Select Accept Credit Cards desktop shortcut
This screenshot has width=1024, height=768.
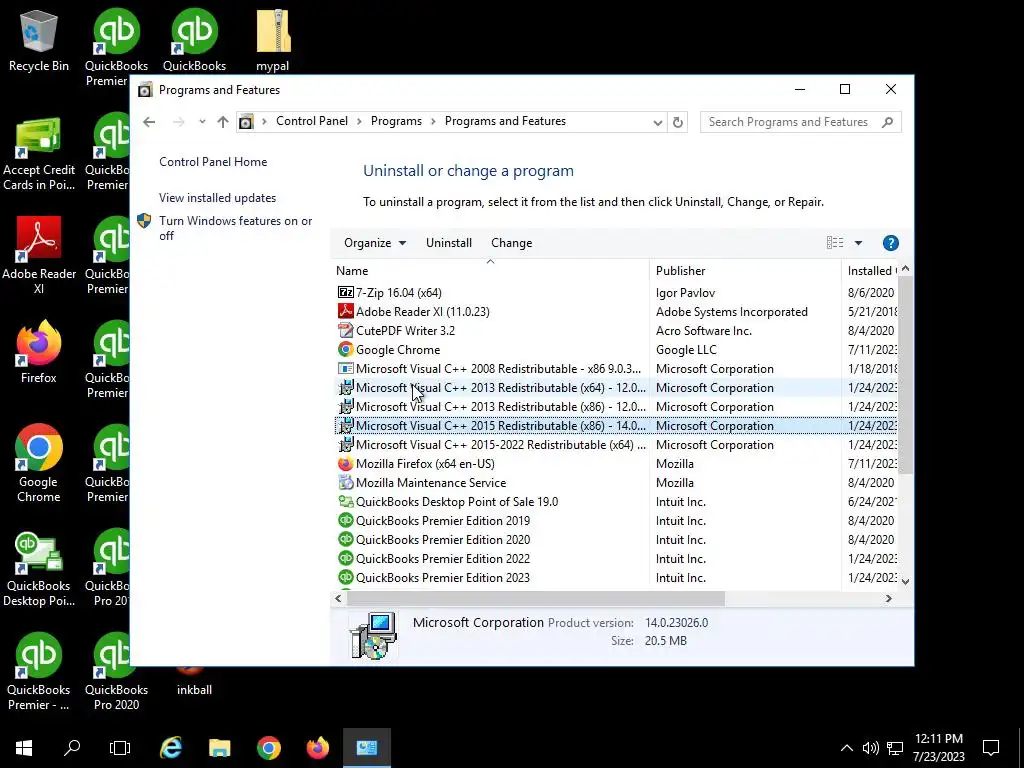point(39,155)
